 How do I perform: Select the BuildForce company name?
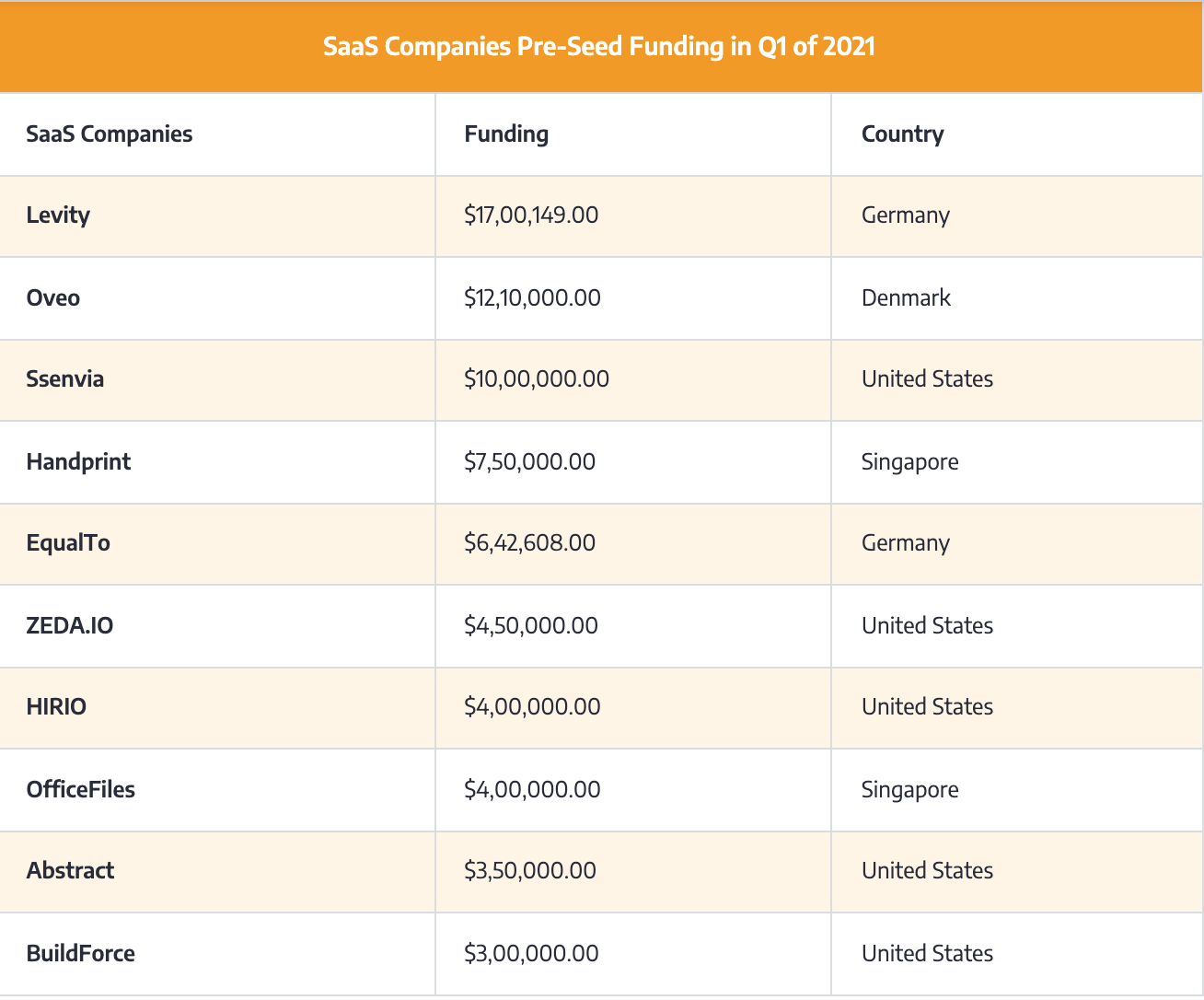(x=80, y=953)
